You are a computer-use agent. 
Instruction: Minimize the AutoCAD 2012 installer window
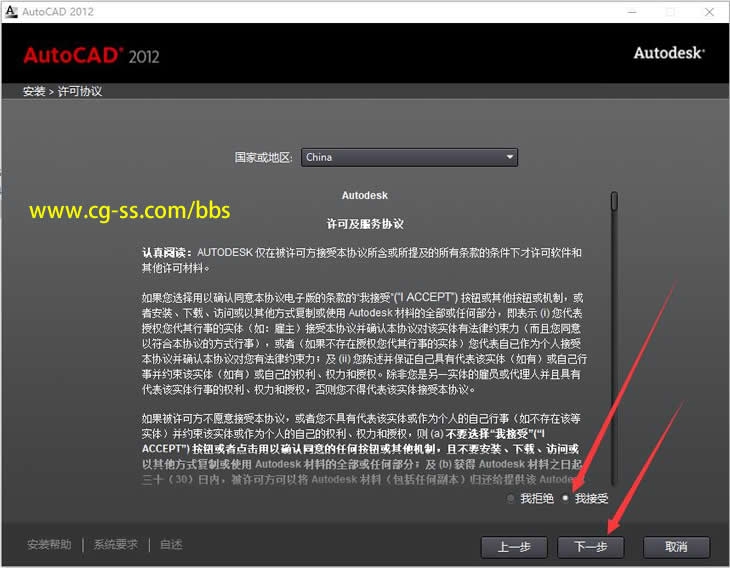[x=632, y=12]
